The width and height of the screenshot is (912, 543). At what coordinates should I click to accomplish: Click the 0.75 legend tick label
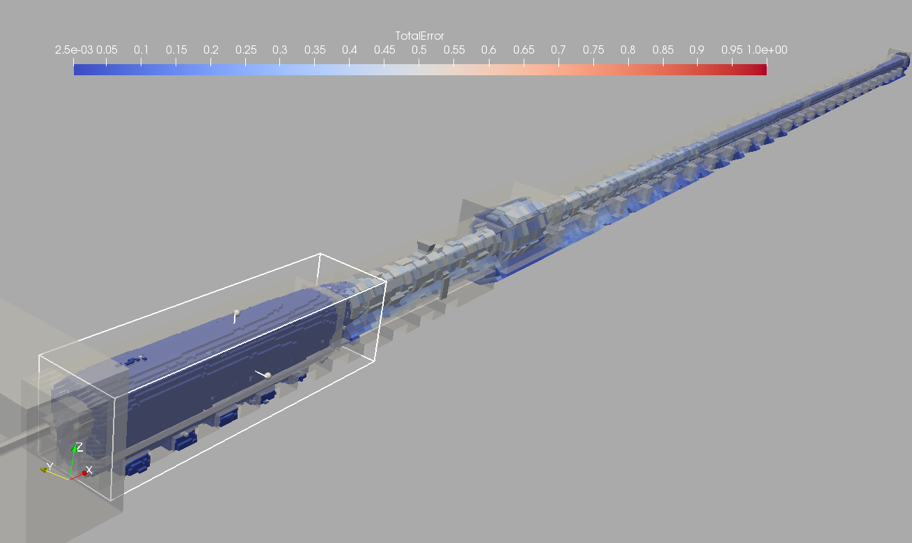(593, 50)
